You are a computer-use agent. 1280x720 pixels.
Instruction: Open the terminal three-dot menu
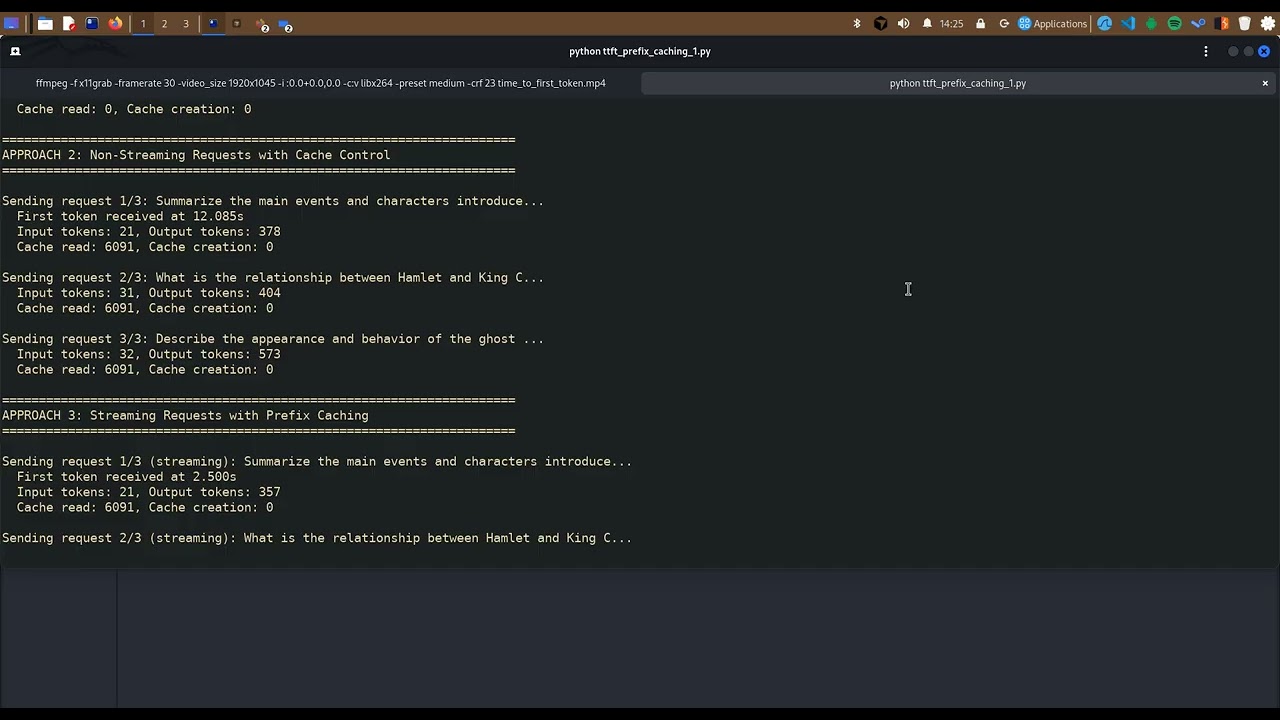point(1206,51)
